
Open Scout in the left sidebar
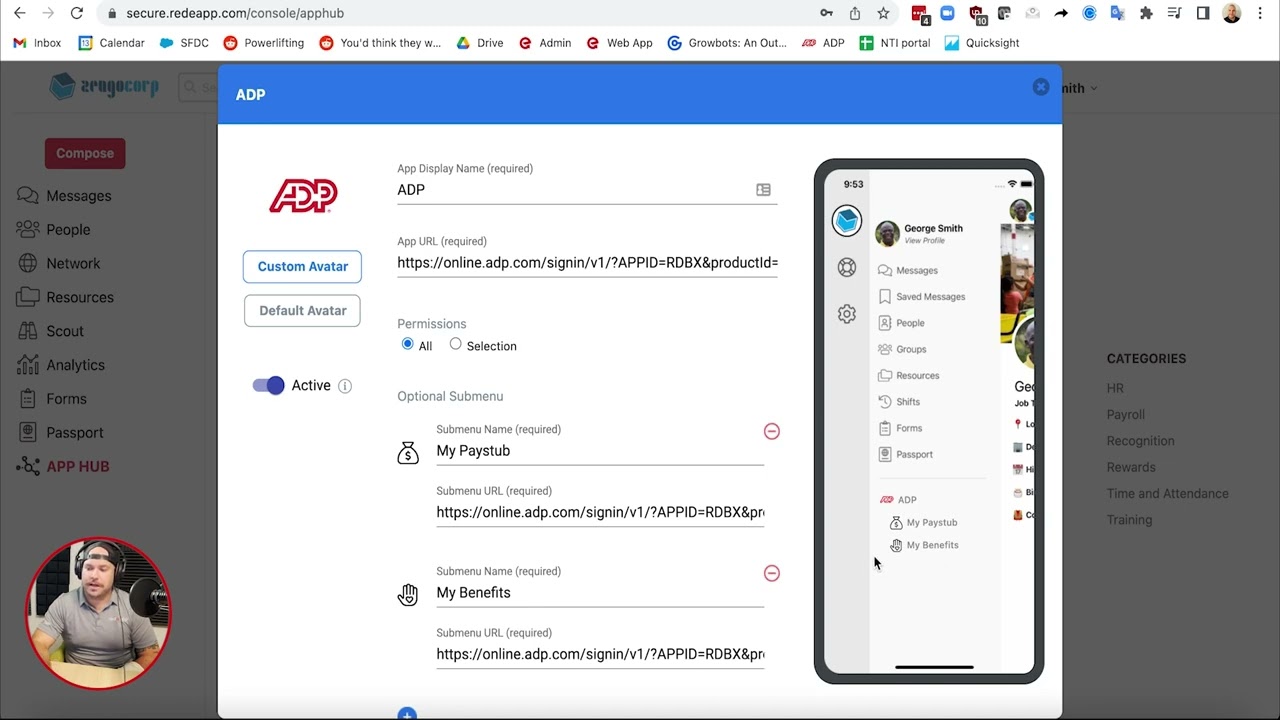point(50,331)
